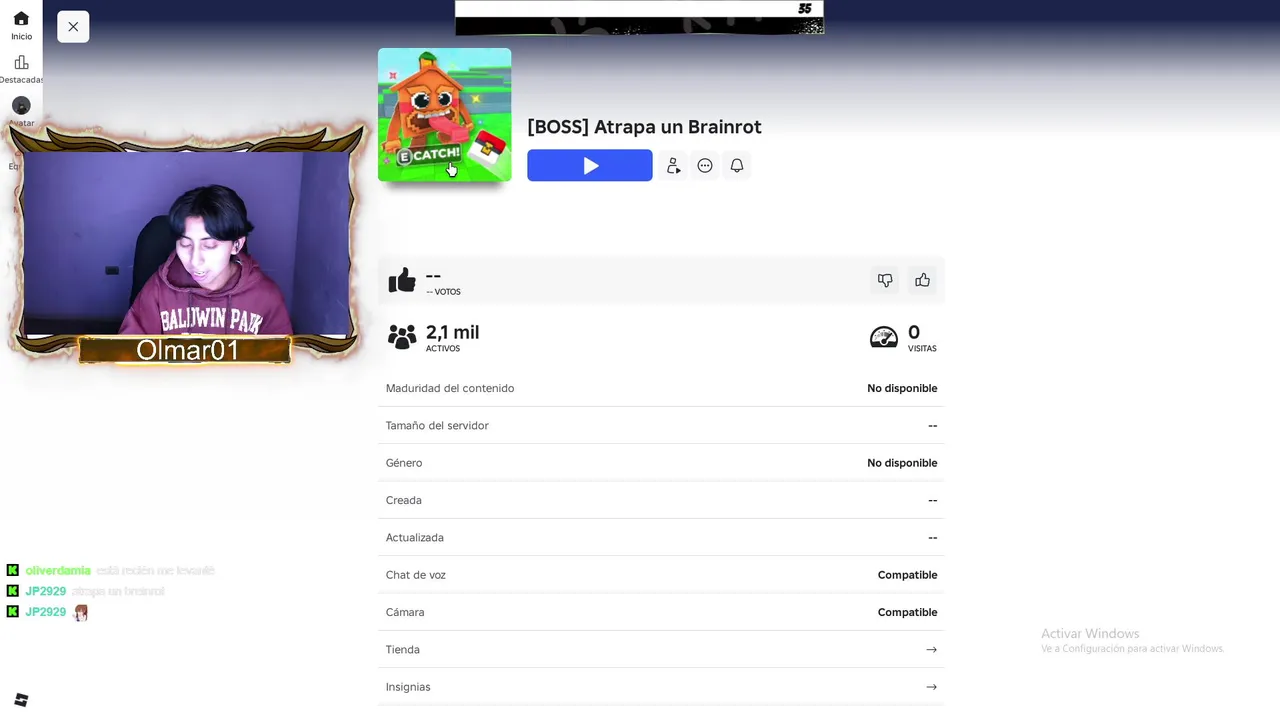Image resolution: width=1280 pixels, height=720 pixels.
Task: Click the Kick icon beside oliverdamia
Action: point(12,570)
